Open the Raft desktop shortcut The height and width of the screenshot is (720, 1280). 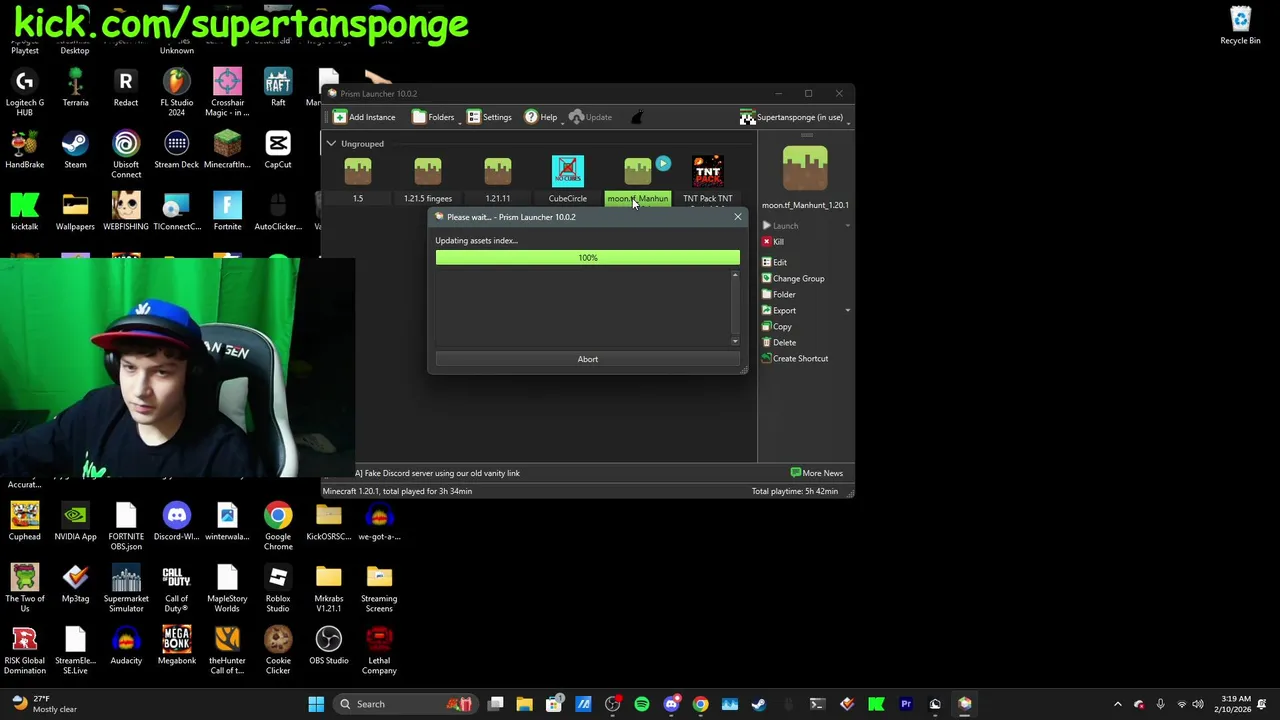pyautogui.click(x=278, y=87)
